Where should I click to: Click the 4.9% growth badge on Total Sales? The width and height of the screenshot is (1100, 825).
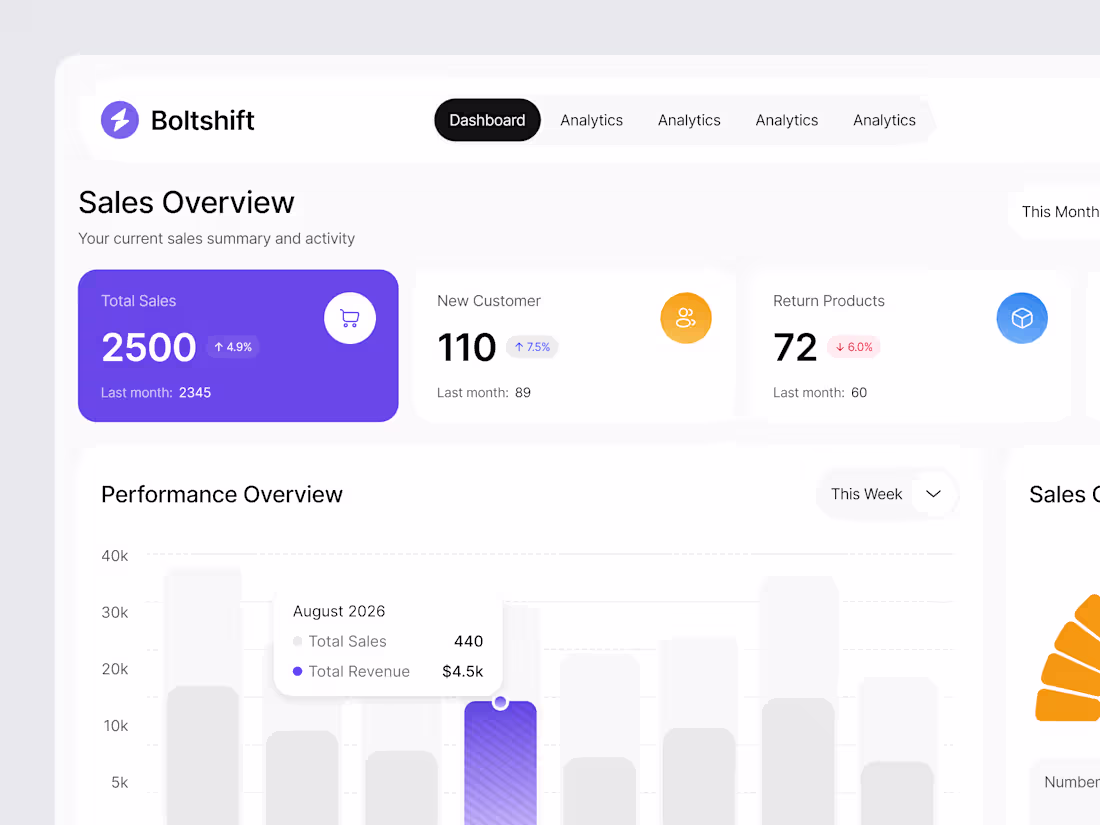click(233, 347)
